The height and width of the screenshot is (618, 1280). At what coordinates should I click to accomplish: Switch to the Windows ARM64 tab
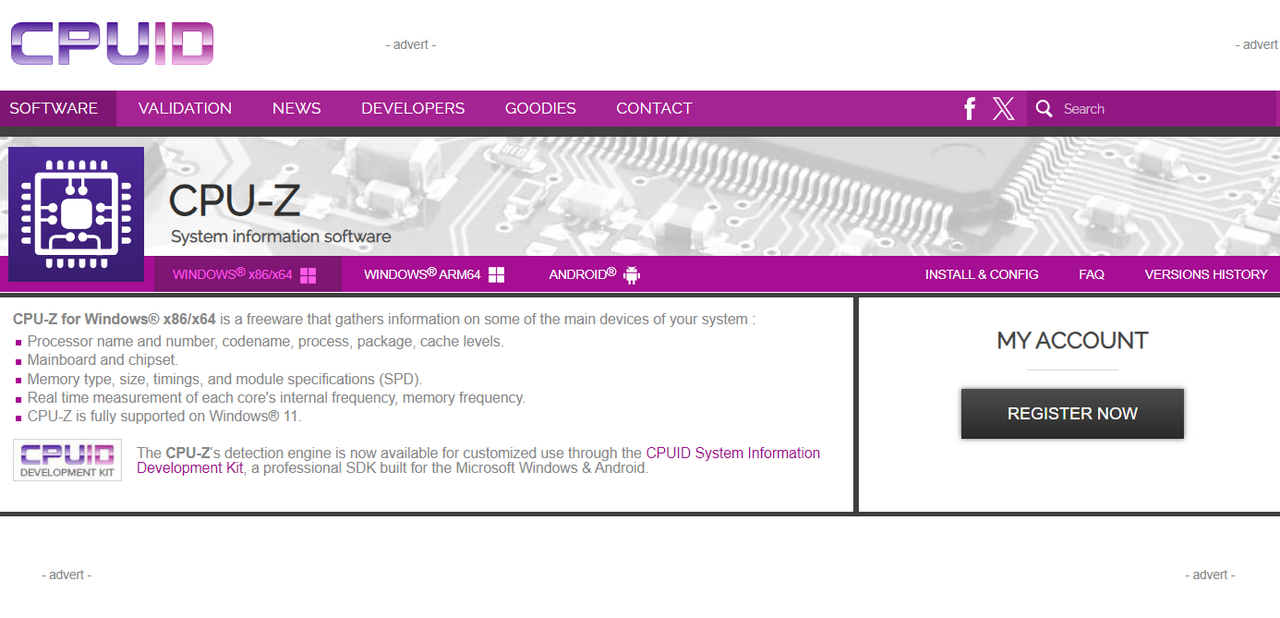(433, 274)
